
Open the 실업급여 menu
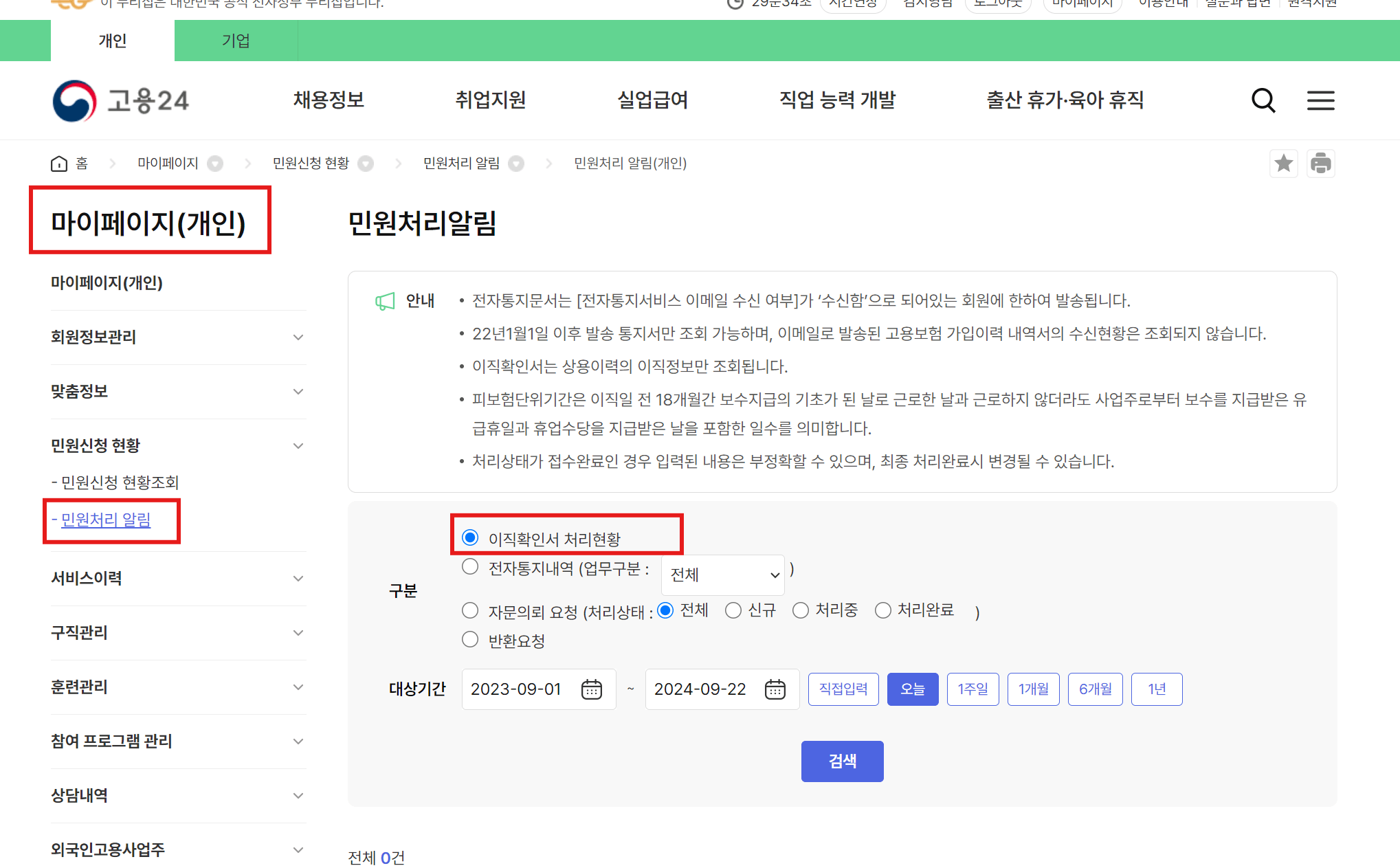pyautogui.click(x=652, y=100)
